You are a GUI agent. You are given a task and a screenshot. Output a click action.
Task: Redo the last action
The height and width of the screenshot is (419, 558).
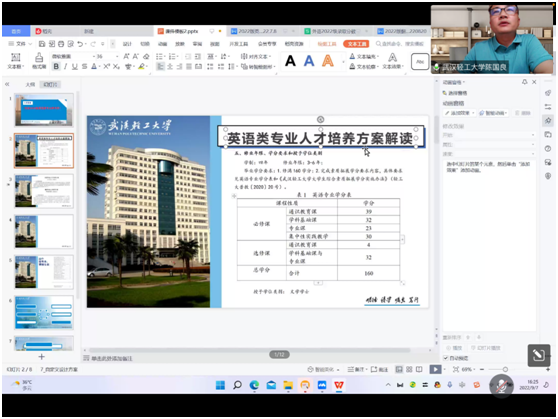93,44
